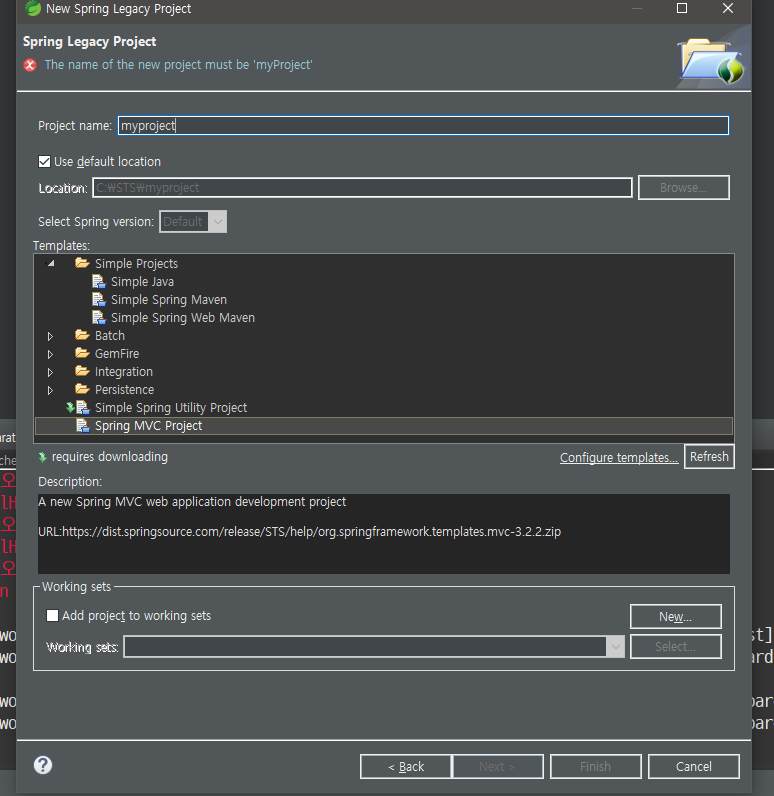Click the Next > button
Image resolution: width=774 pixels, height=796 pixels.
click(497, 767)
